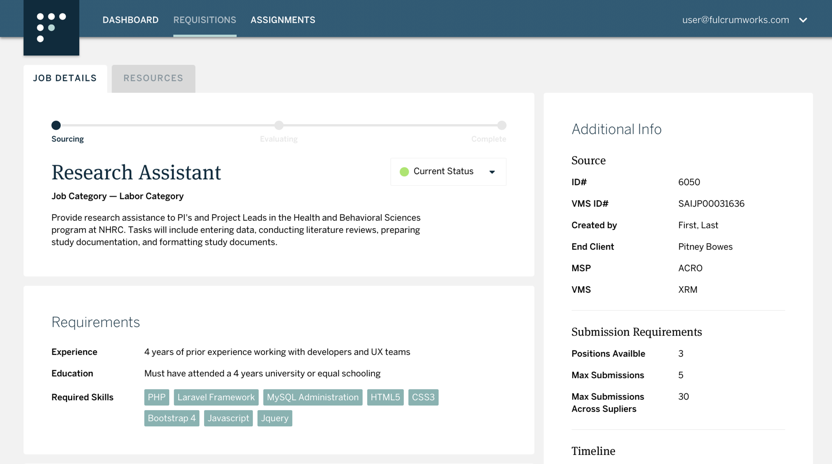Screen dimensions: 832x464
Task: Click the green Current Status indicator dot
Action: 404,172
